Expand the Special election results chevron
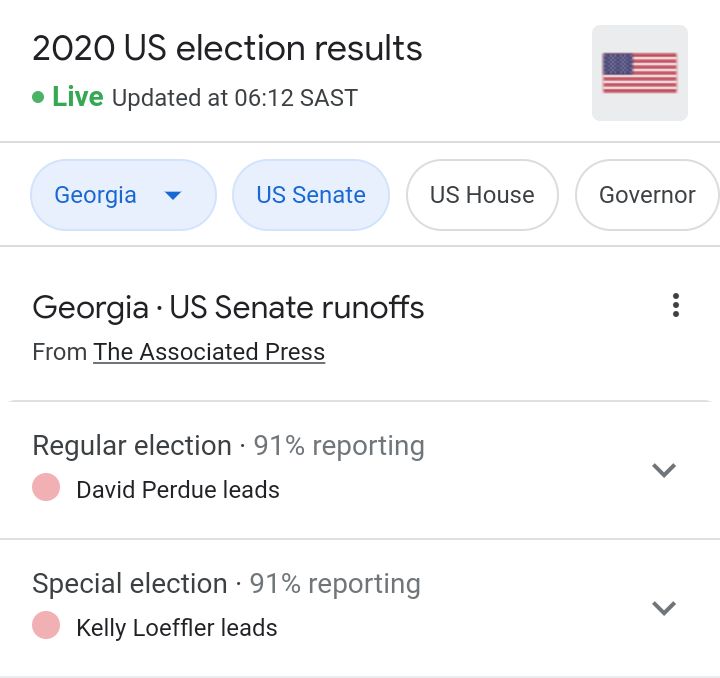720x678 pixels. click(x=664, y=608)
